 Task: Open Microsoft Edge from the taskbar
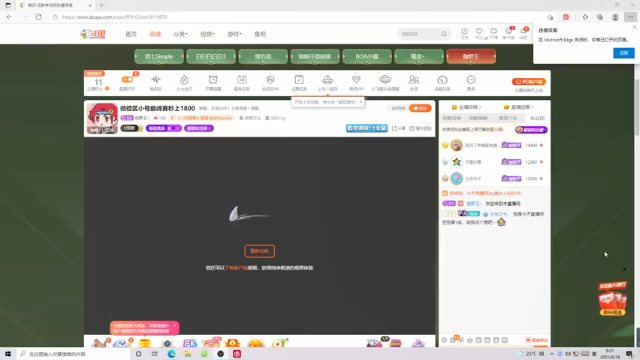point(171,354)
